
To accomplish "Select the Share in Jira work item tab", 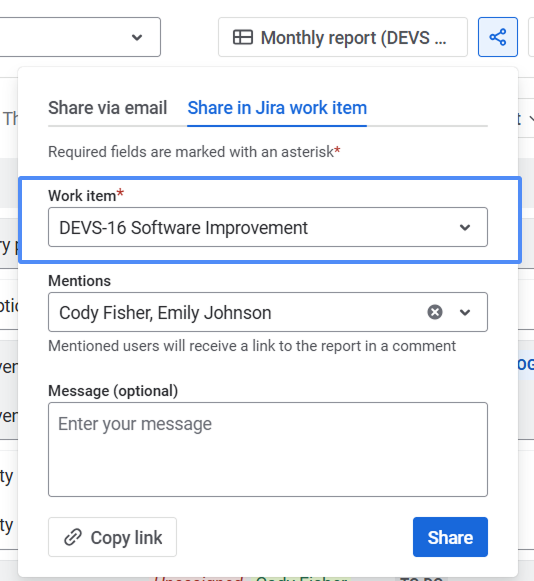I will pyautogui.click(x=277, y=108).
